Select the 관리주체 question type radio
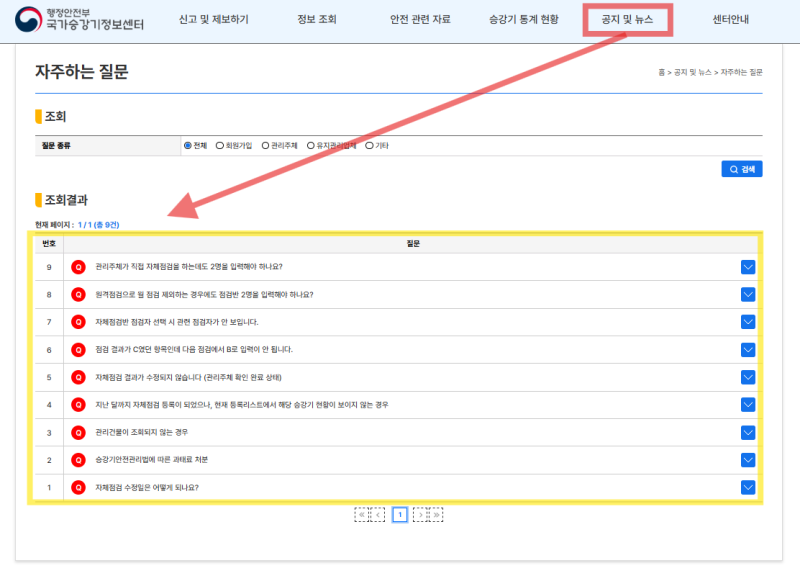The width and height of the screenshot is (800, 576). [x=265, y=145]
